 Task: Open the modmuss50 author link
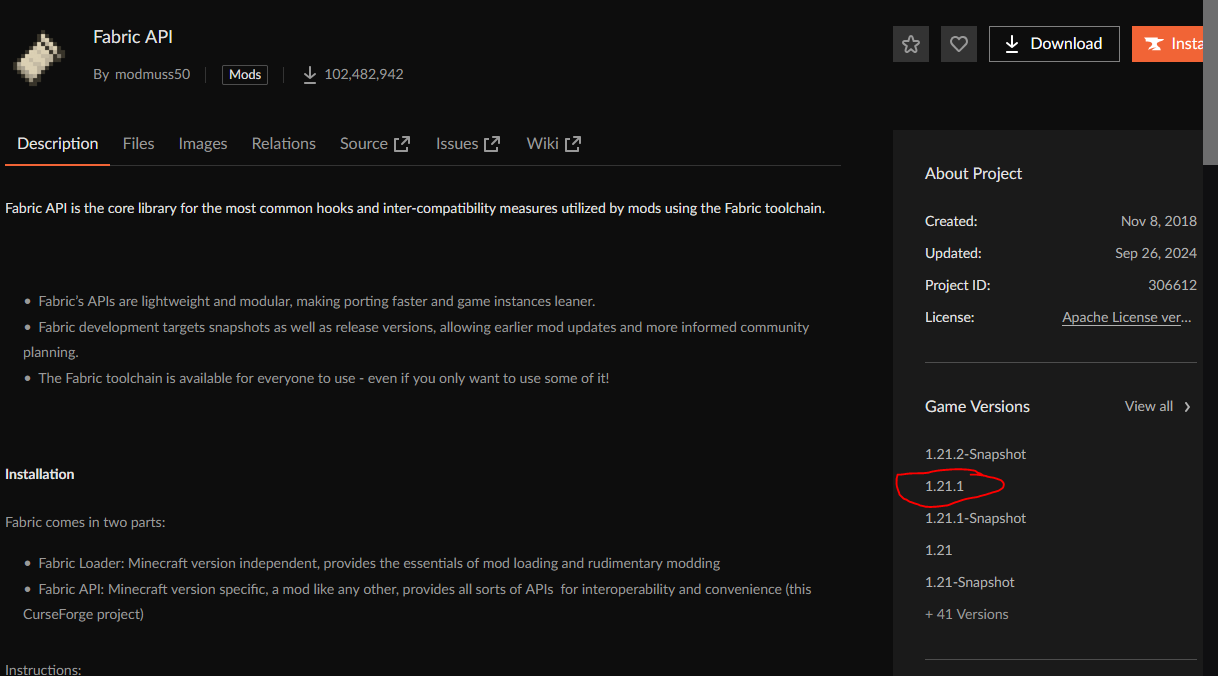[150, 74]
